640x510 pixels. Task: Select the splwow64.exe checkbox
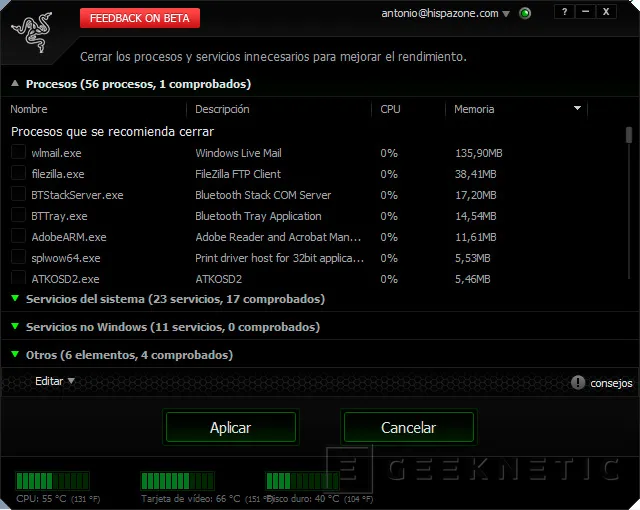point(18,257)
